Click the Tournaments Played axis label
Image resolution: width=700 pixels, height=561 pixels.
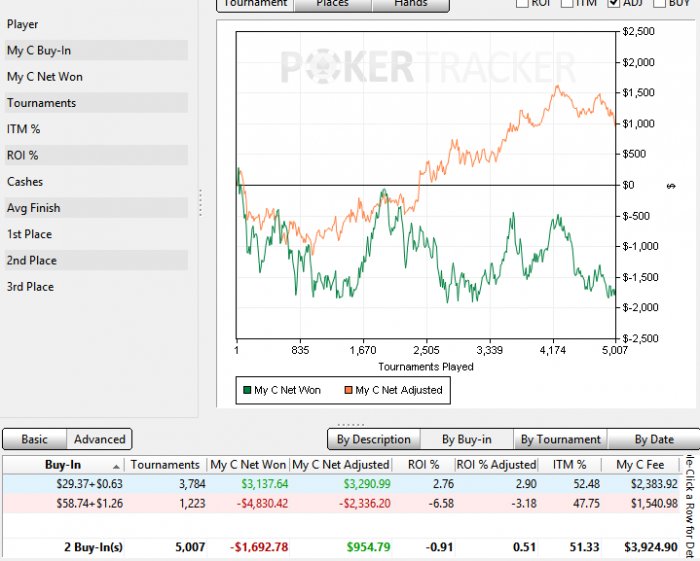(426, 367)
